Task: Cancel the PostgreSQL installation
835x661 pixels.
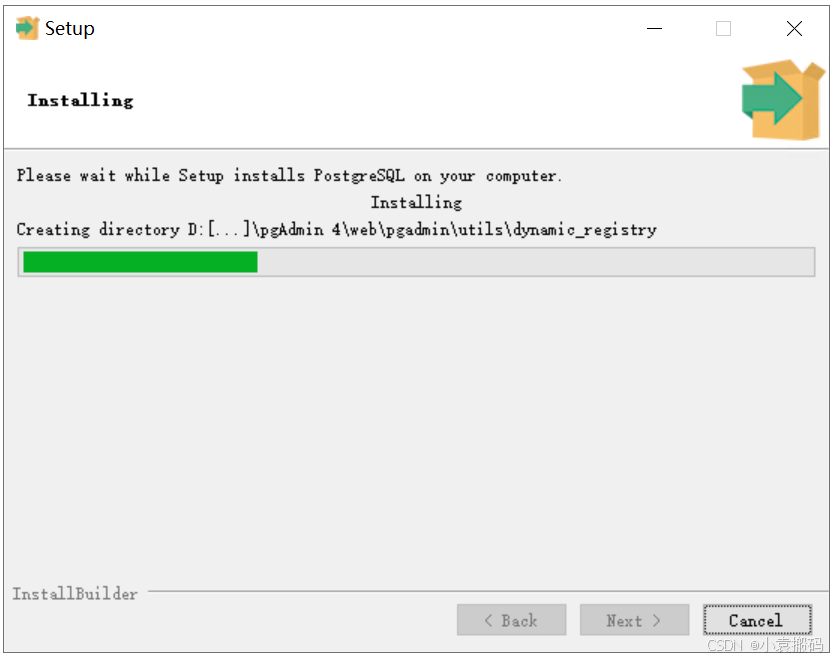Action: coord(757,620)
